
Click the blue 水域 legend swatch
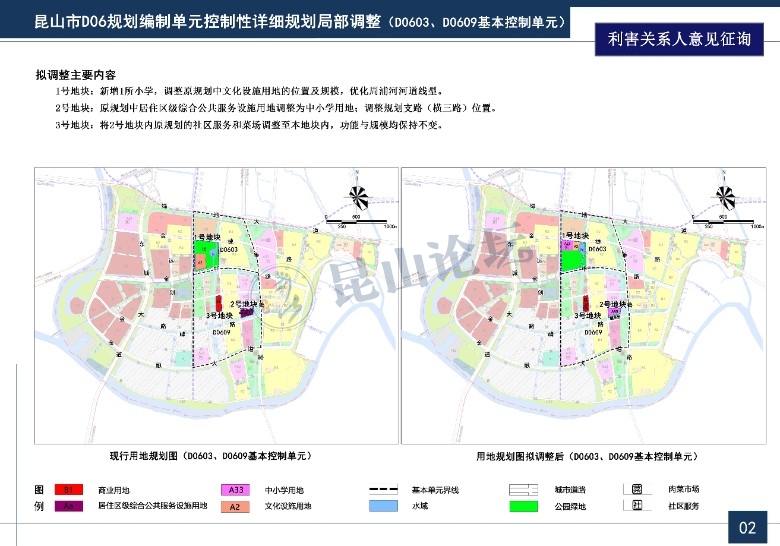(385, 507)
